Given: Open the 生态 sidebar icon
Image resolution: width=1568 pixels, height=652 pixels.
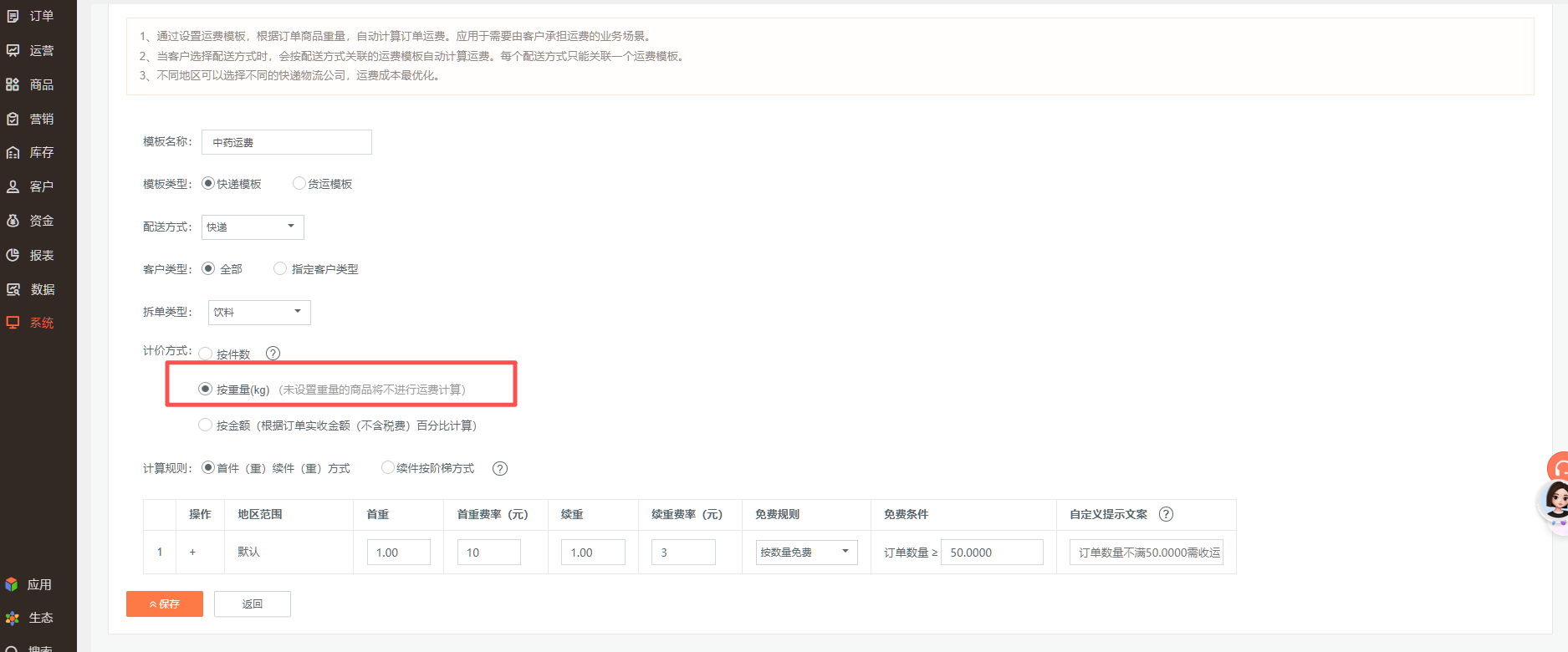Looking at the screenshot, I should 12,618.
